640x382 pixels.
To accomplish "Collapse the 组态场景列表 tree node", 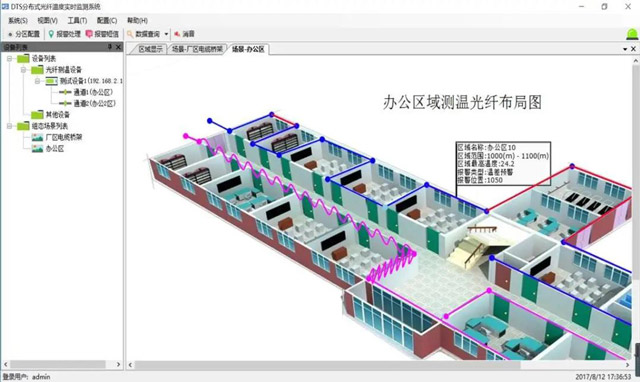I will (x=9, y=126).
